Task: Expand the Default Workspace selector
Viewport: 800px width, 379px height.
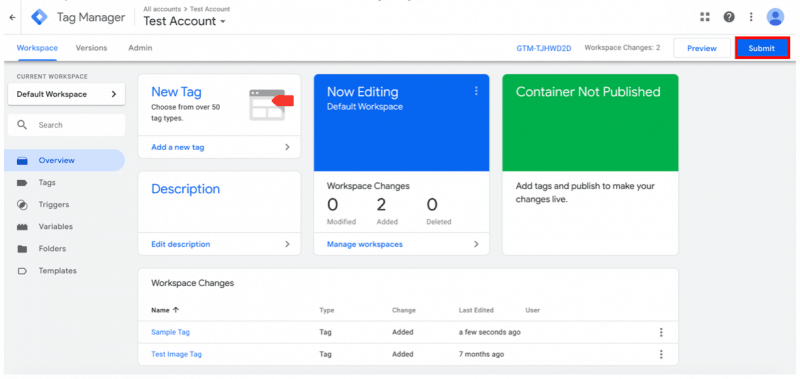Action: (x=66, y=94)
